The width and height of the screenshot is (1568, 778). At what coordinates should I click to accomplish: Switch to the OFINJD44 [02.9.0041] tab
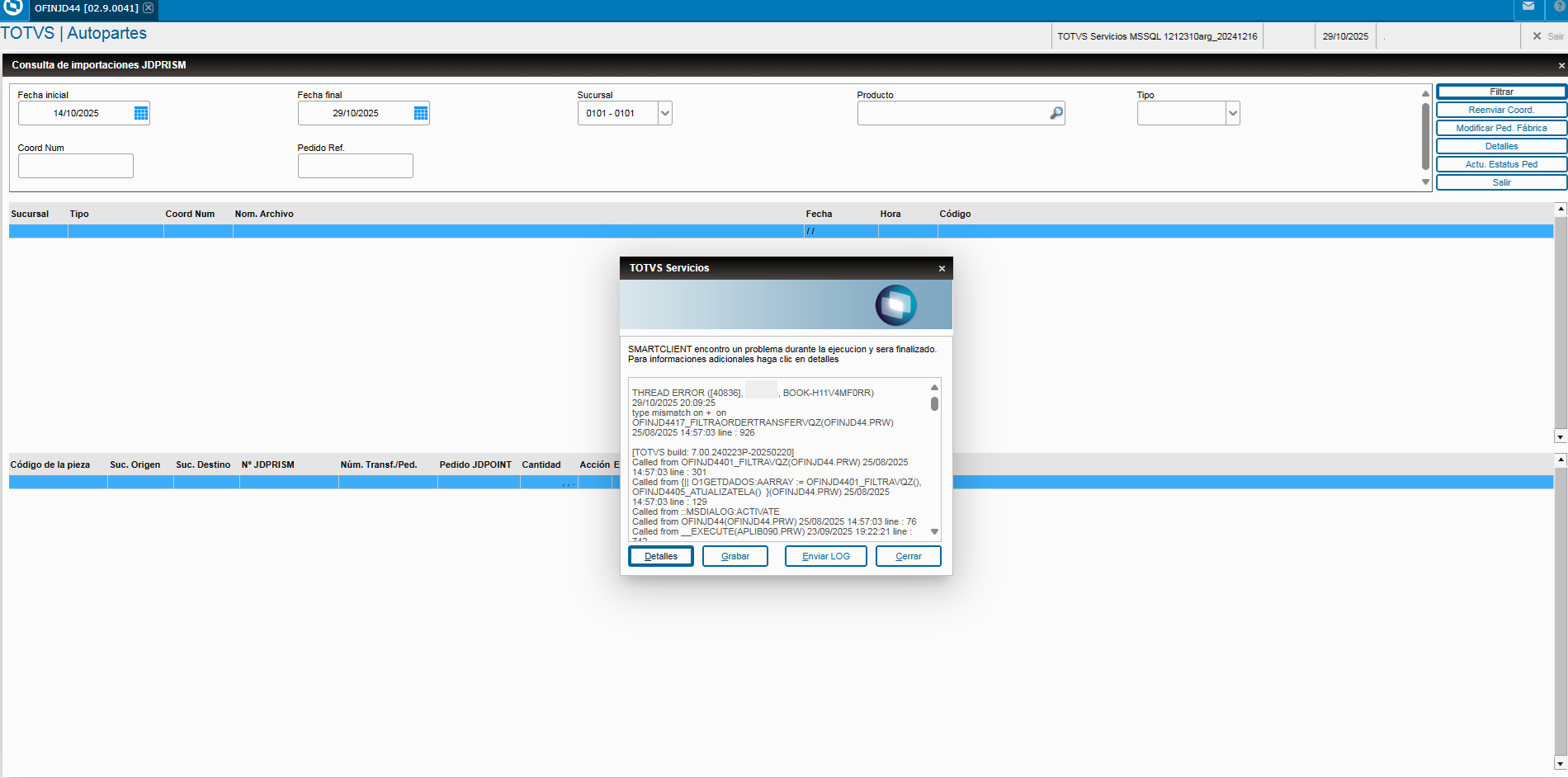[x=86, y=8]
